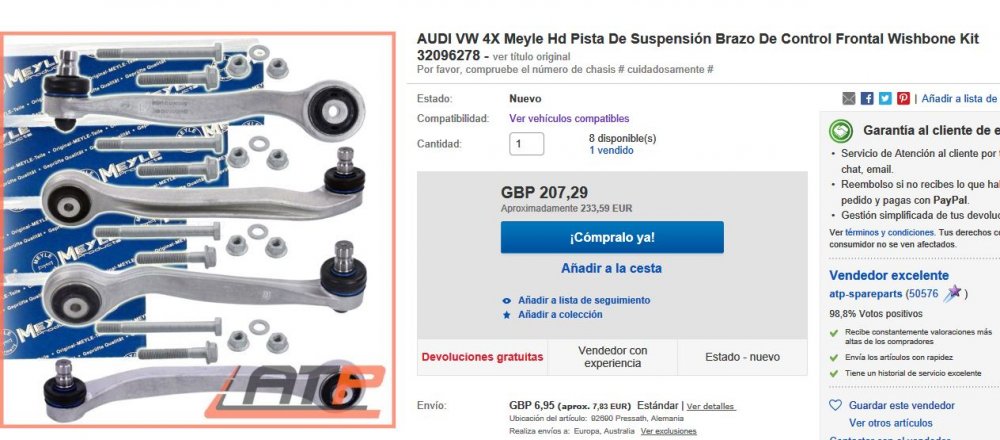The image size is (1000, 440).
Task: Open términos y condiciones link
Action: pyautogui.click(x=890, y=233)
